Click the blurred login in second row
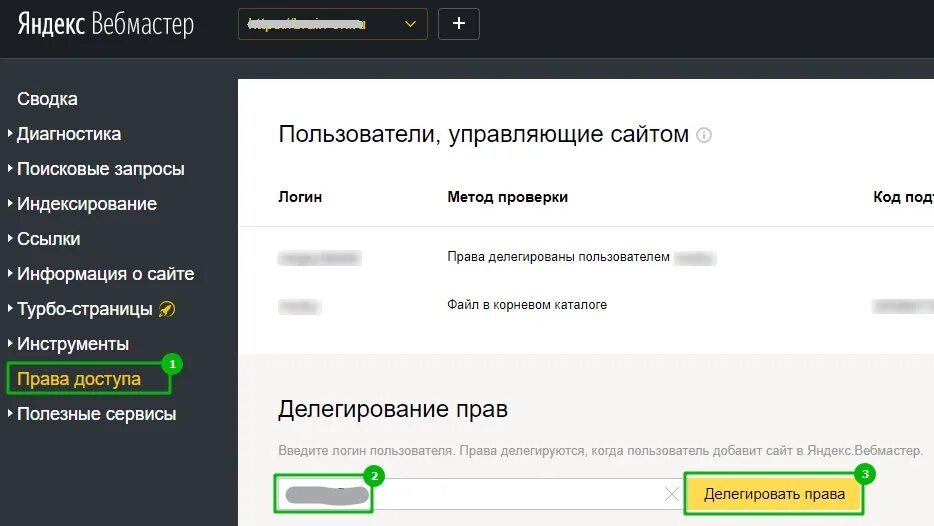The width and height of the screenshot is (934, 526). click(x=300, y=307)
